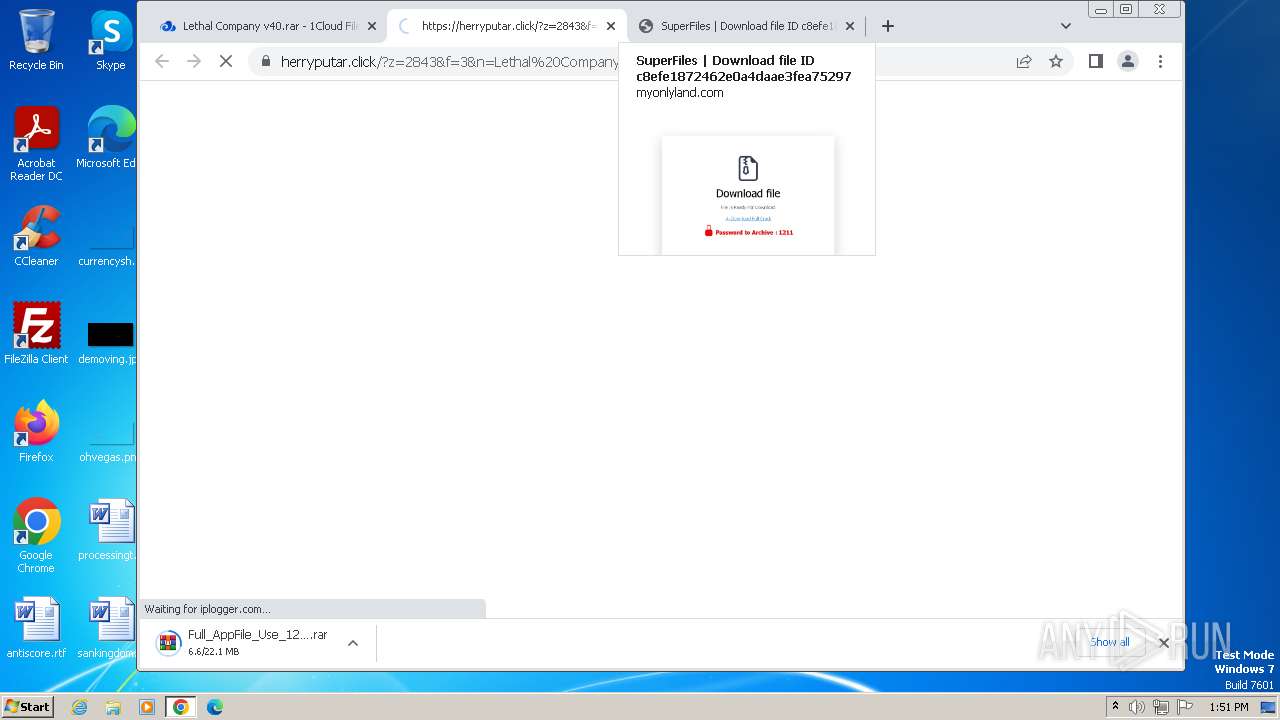
Task: Open the Chrome three-dot menu
Action: pyautogui.click(x=1160, y=61)
